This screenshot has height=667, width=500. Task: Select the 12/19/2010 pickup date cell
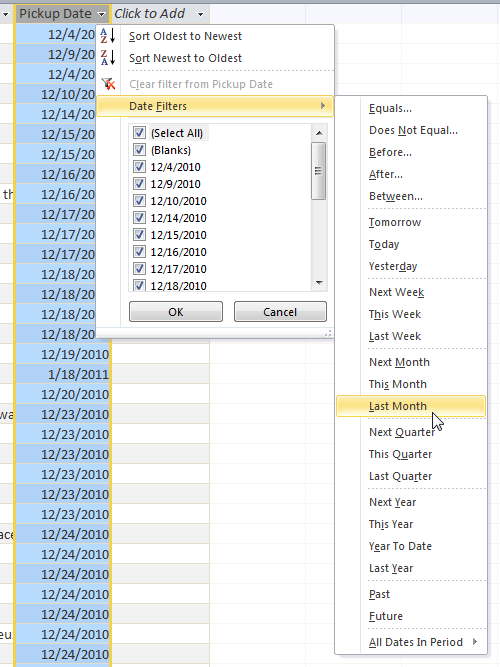point(63,354)
